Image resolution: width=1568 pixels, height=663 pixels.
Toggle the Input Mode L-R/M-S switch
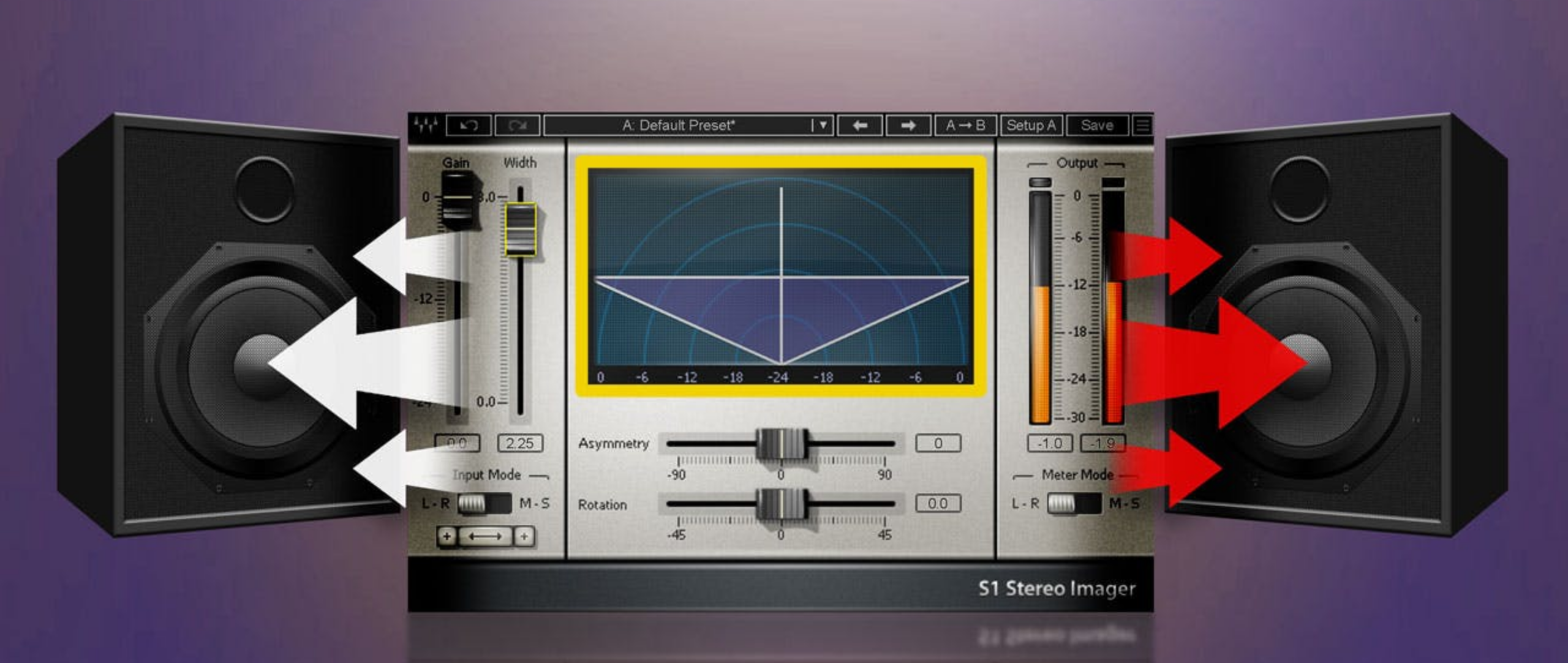pos(484,504)
